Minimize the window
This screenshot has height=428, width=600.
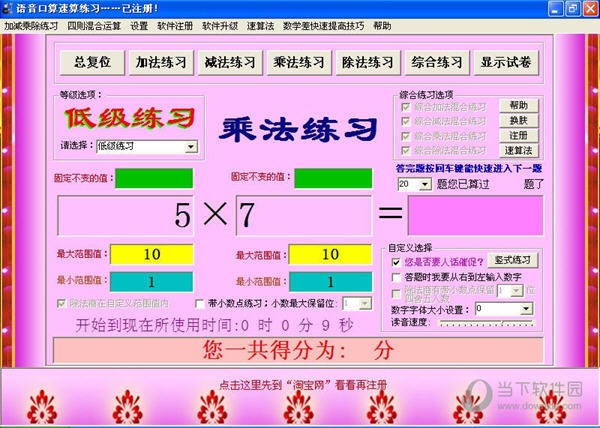556,8
